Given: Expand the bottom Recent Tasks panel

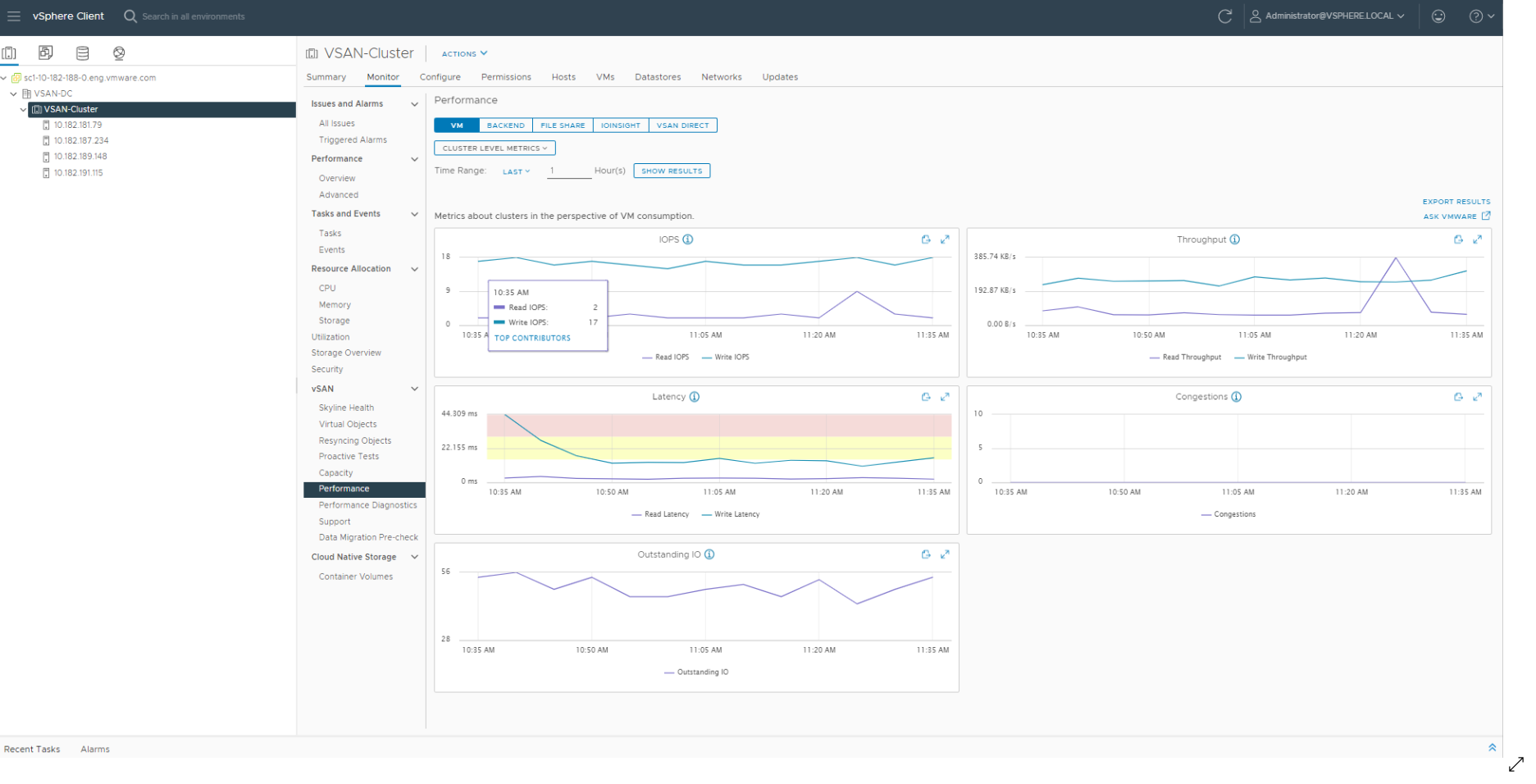Looking at the screenshot, I should pos(1492,748).
